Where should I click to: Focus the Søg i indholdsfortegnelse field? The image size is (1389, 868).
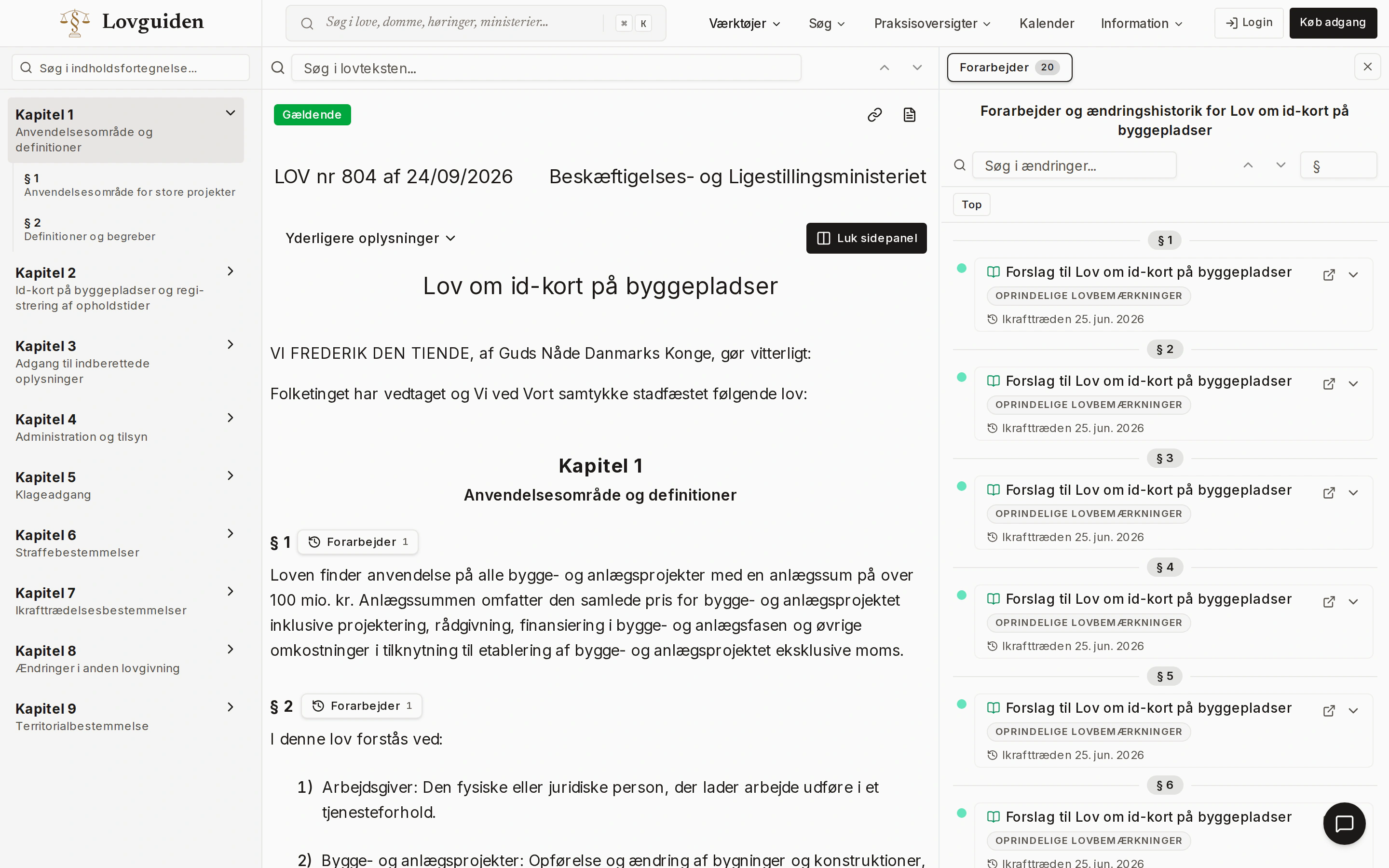pos(131,68)
